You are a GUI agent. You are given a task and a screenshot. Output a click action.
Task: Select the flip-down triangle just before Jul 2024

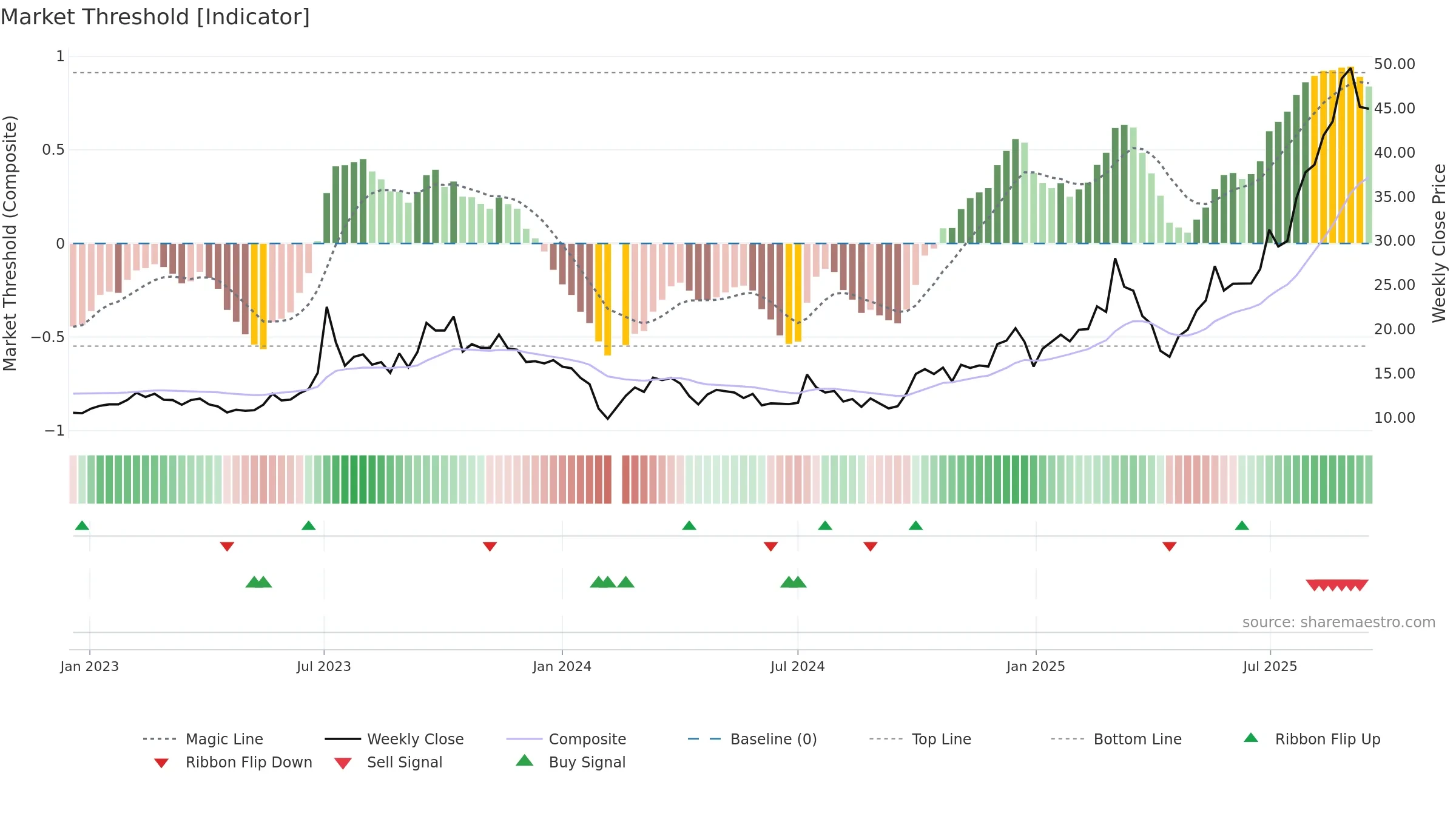[770, 547]
